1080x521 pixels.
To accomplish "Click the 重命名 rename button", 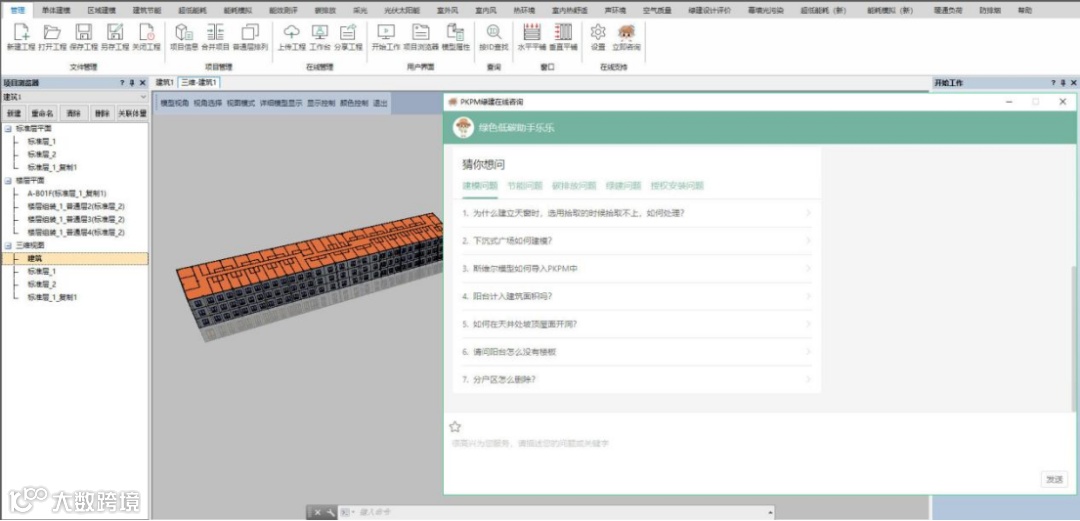I will tap(42, 114).
